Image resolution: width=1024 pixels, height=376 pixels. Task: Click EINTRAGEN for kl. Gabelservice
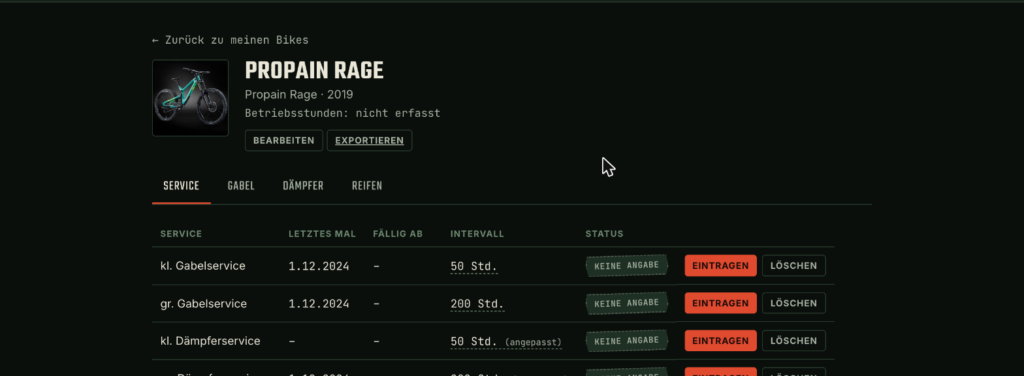click(720, 266)
